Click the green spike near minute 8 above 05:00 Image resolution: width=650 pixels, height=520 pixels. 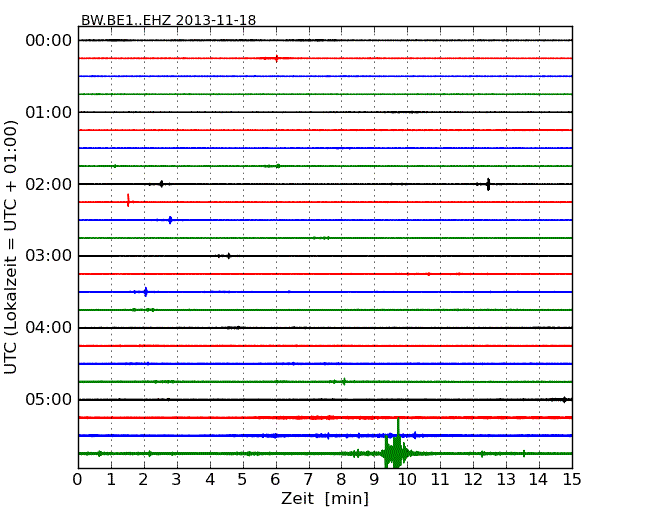click(344, 381)
